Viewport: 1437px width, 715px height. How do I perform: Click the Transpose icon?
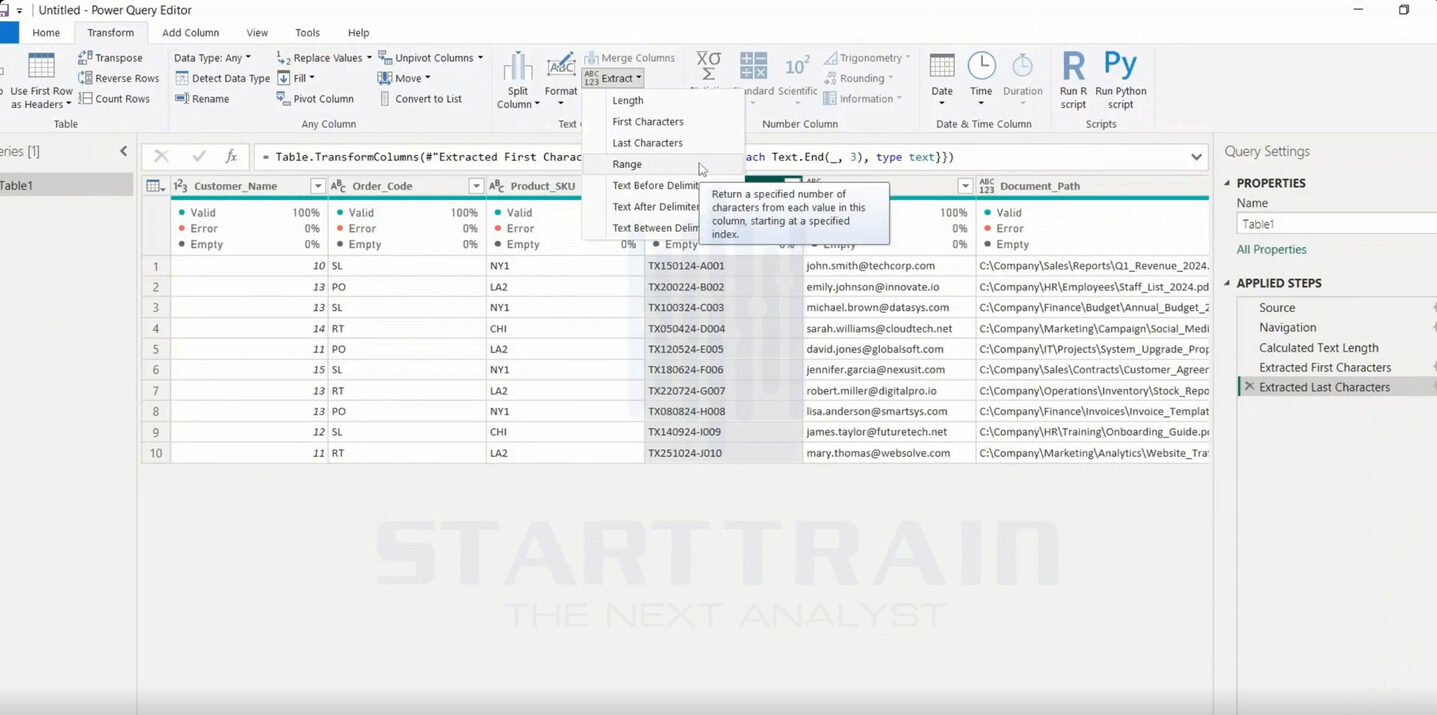pos(85,58)
